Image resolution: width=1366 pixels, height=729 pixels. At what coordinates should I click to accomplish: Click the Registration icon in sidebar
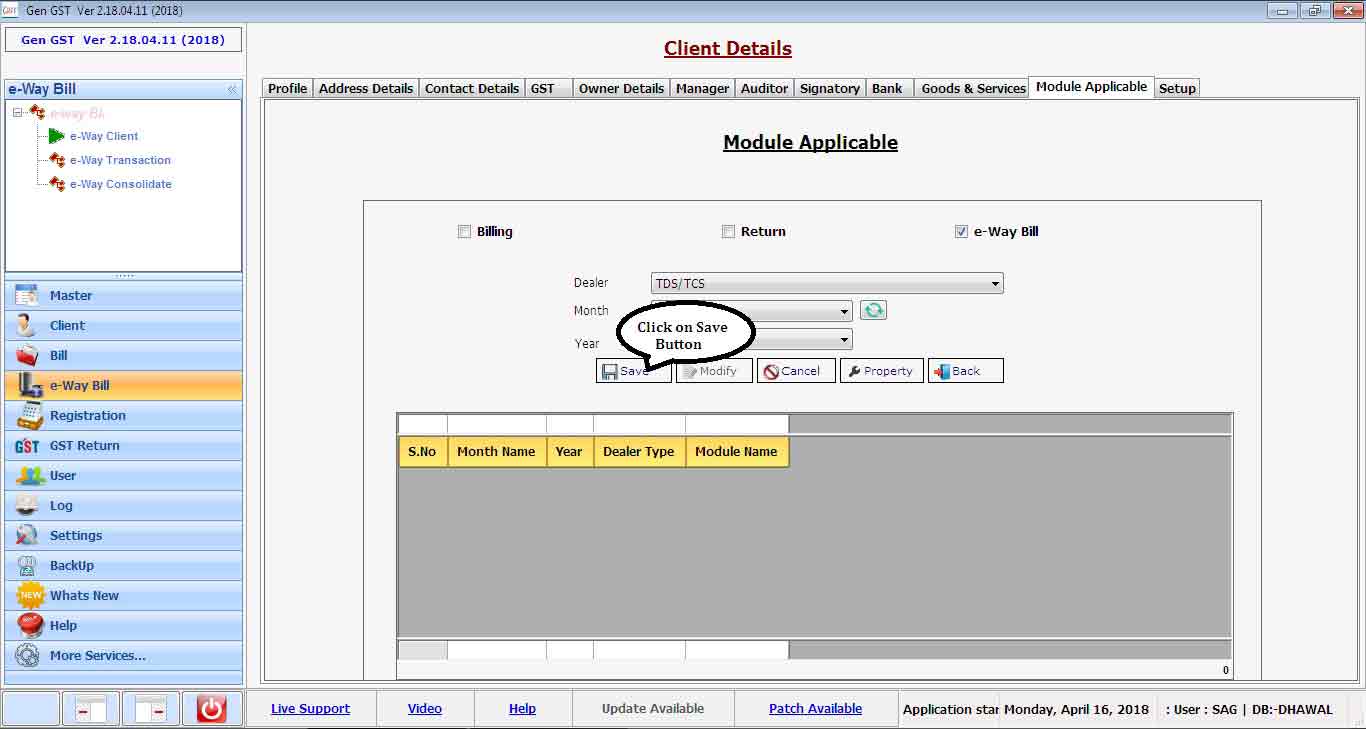click(x=27, y=416)
